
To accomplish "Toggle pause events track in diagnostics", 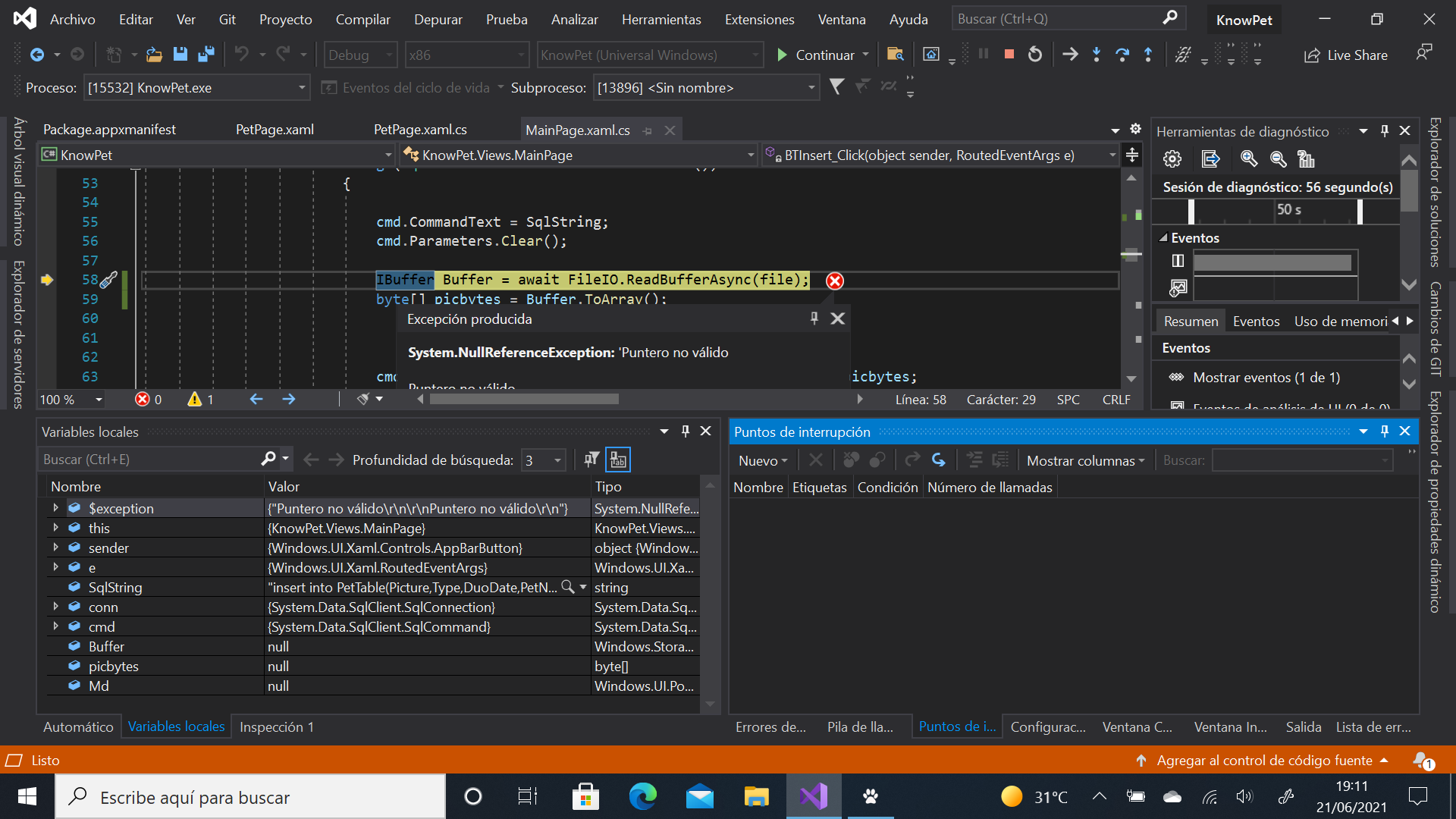I will coord(1178,261).
